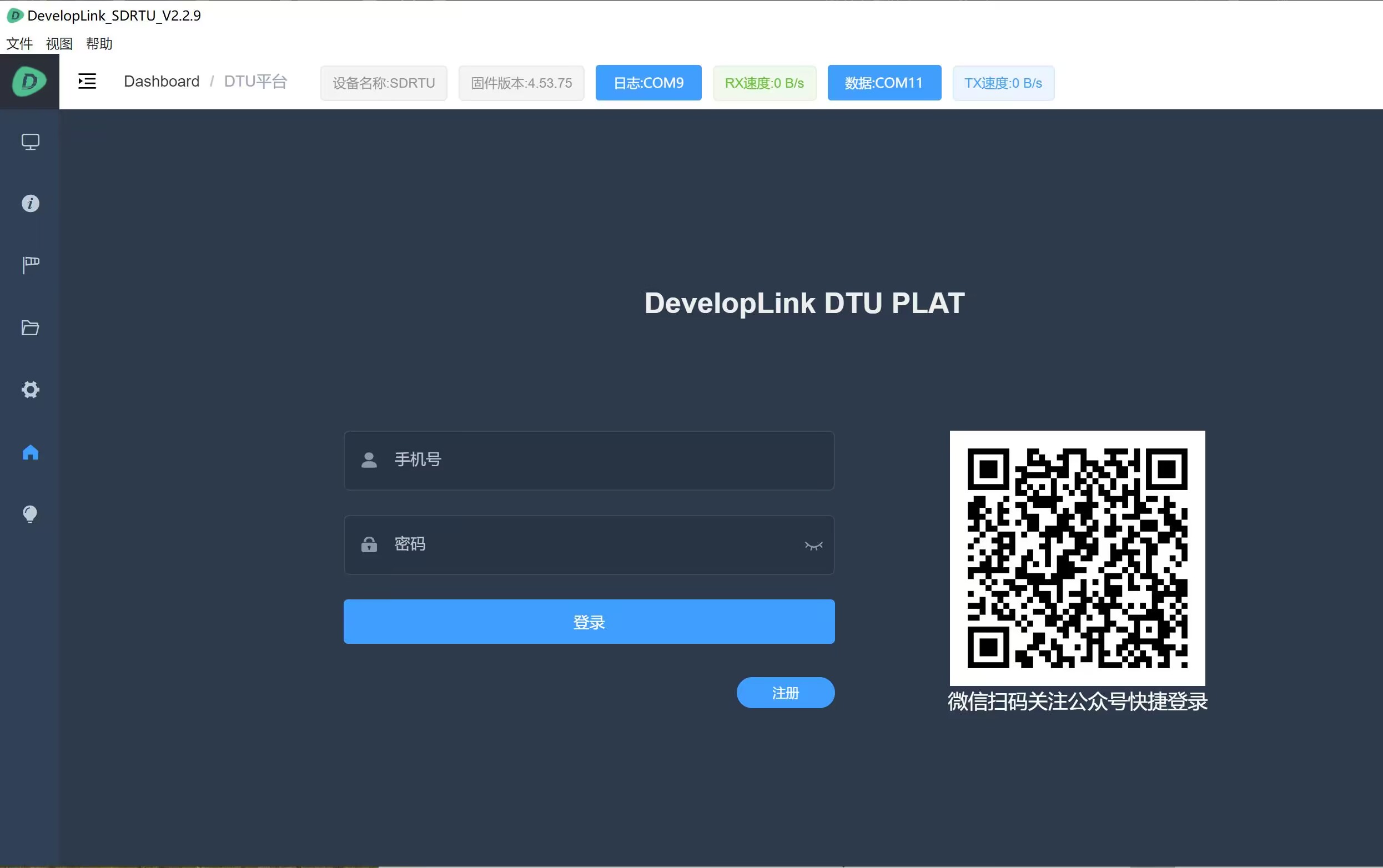Viewport: 1383px width, 868px height.
Task: Click the TX速度:0 B/s tag
Action: [x=1003, y=83]
